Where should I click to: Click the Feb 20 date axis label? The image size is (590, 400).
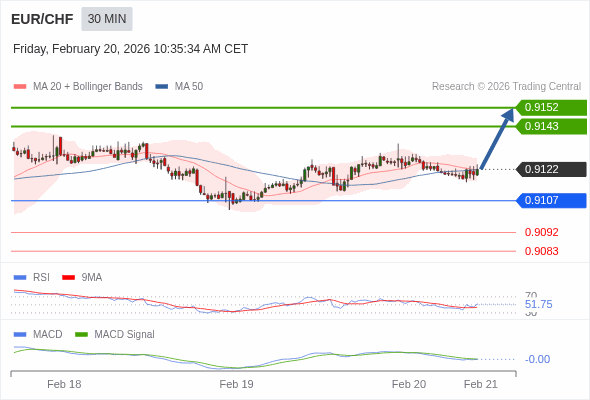pyautogui.click(x=409, y=384)
